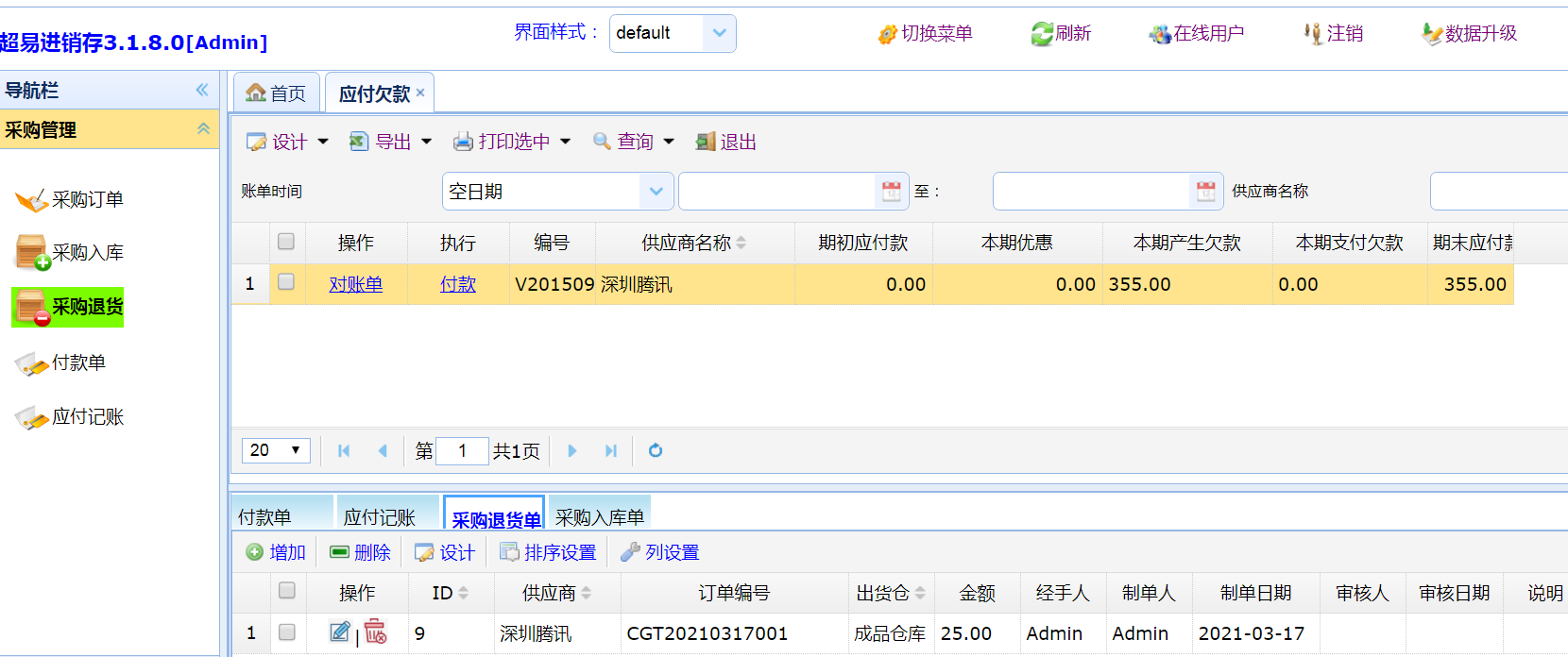Image resolution: width=1568 pixels, height=657 pixels.
Task: Toggle select-all checkbox in upper grid header
Action: (x=286, y=242)
